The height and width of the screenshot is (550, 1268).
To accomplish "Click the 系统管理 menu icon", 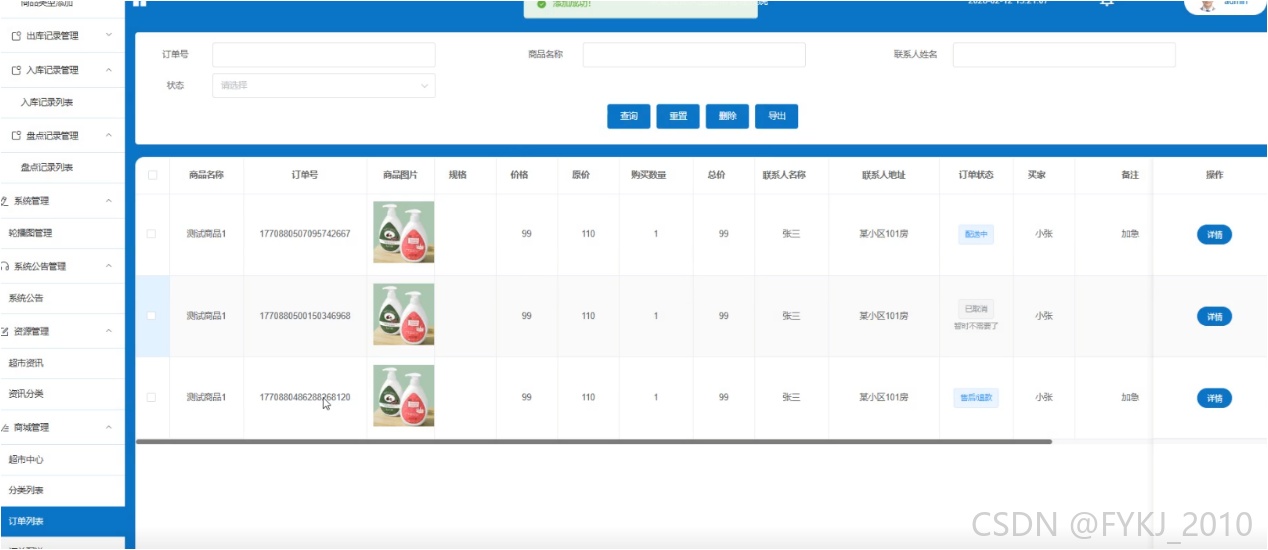I will pos(5,201).
